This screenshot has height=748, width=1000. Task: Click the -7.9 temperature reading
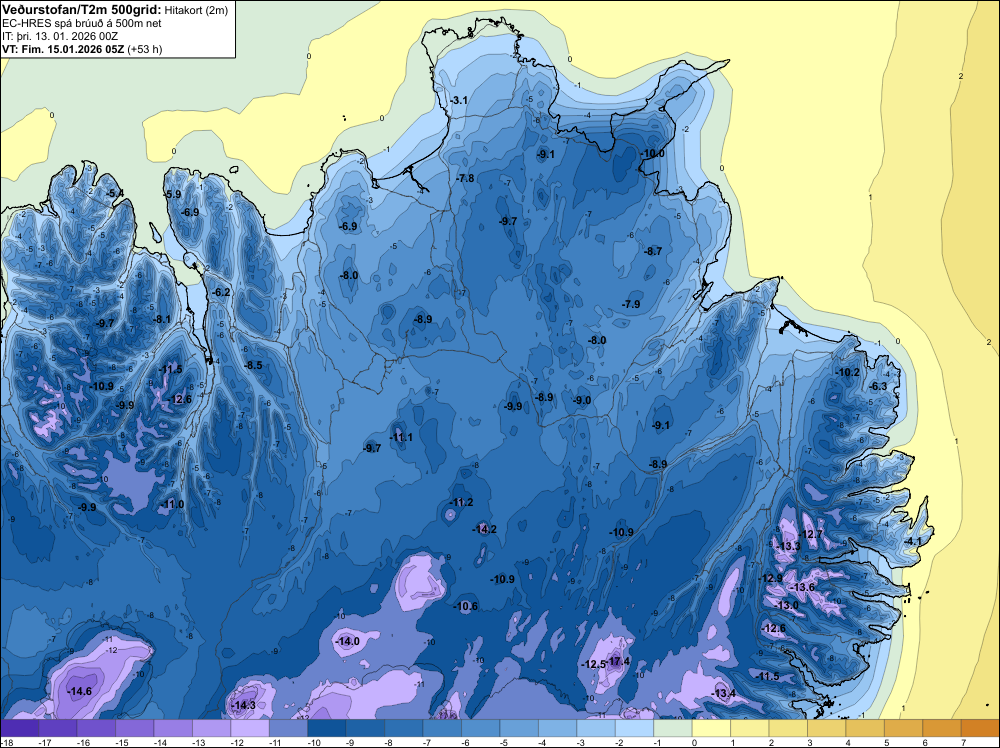(x=631, y=304)
